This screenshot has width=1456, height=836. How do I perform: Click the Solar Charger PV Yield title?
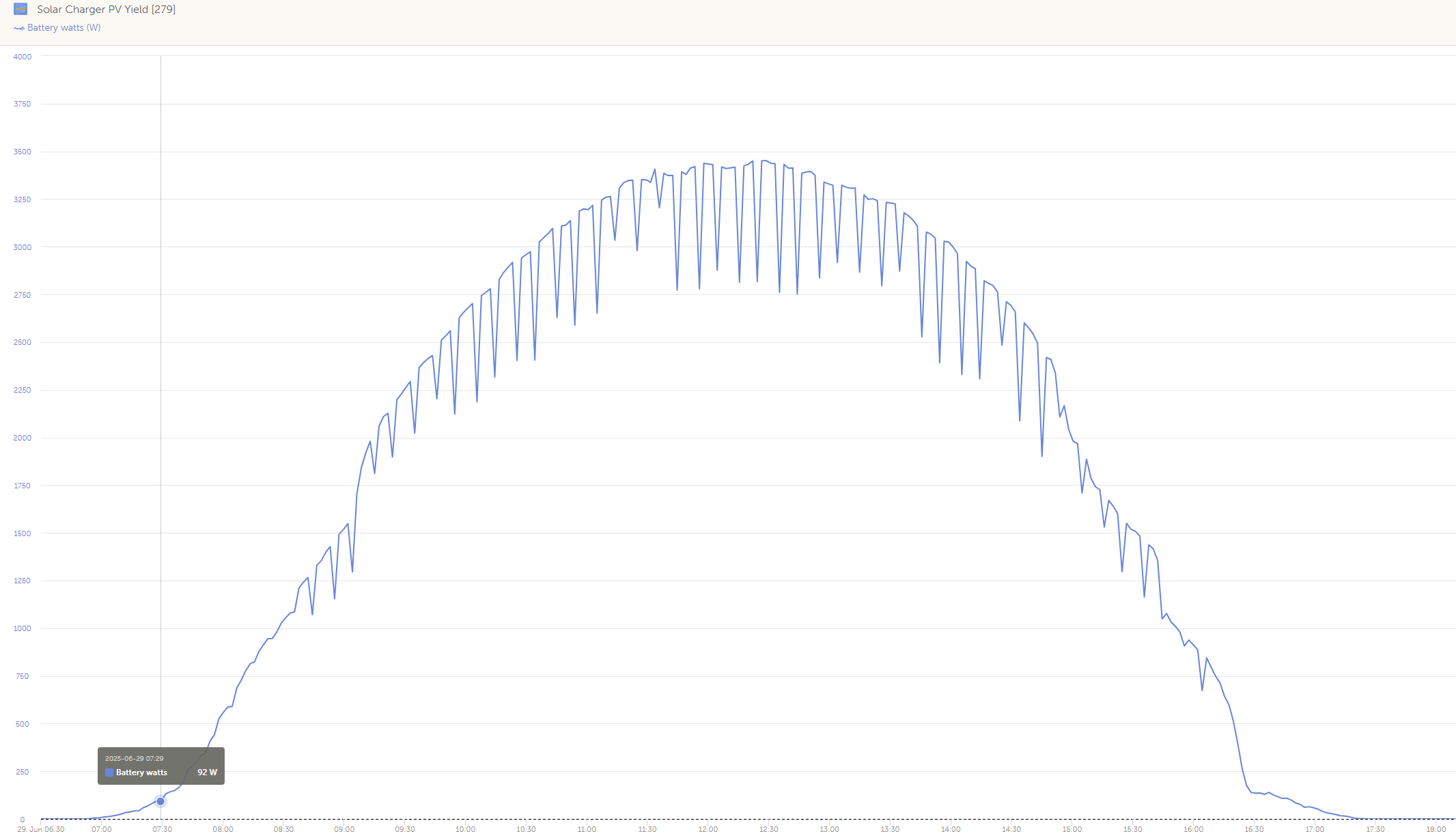tap(106, 10)
